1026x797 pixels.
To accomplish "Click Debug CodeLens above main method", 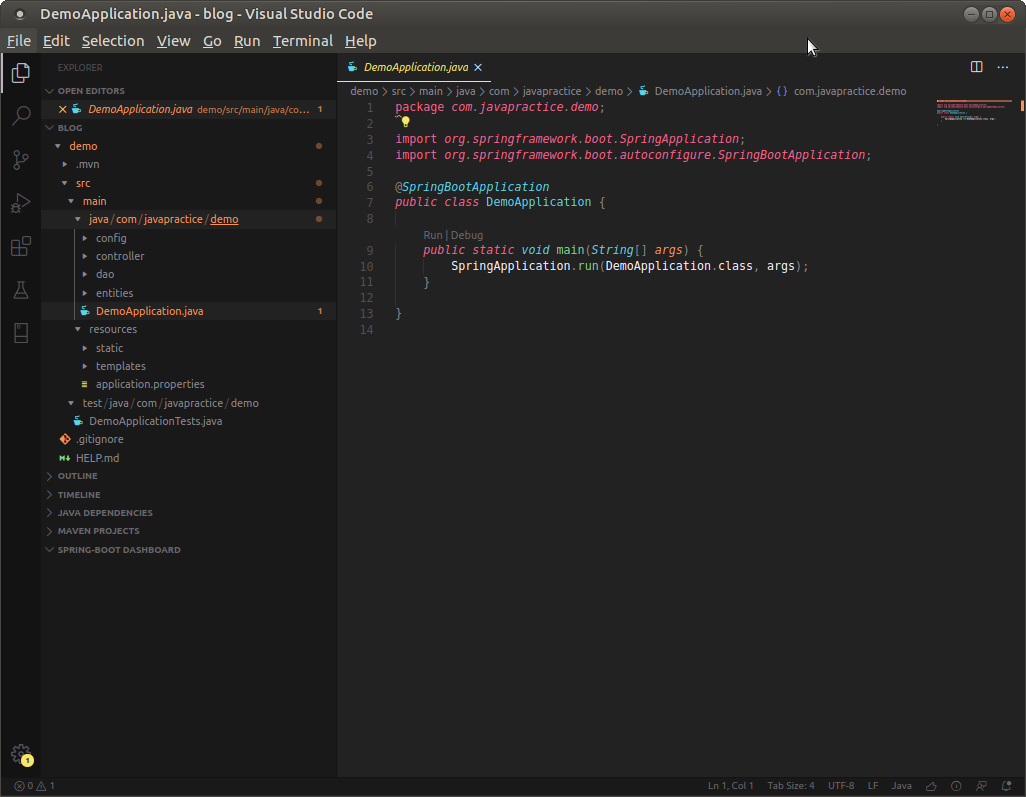I will tap(466, 235).
